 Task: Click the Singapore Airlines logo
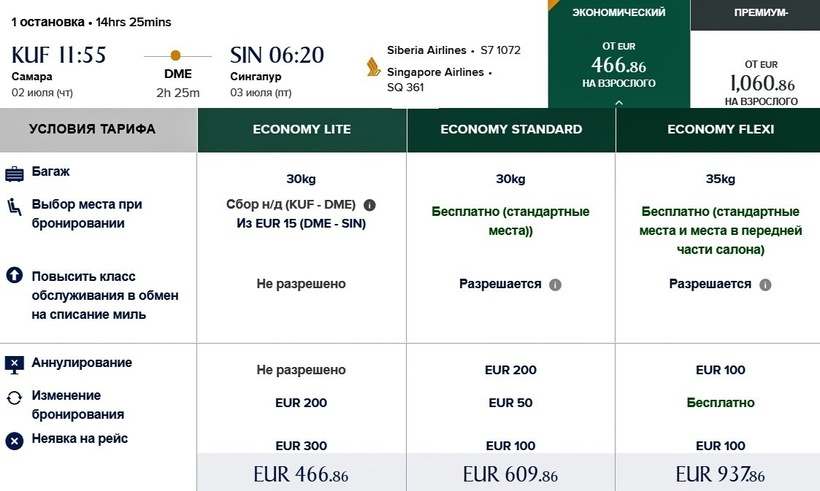[x=373, y=67]
